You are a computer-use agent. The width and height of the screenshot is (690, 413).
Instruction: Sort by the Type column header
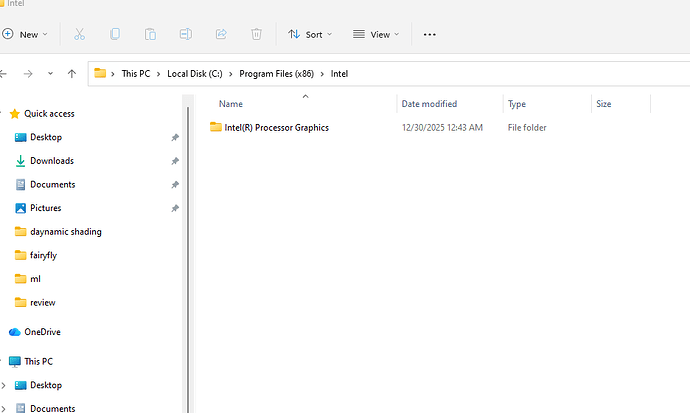coord(517,104)
